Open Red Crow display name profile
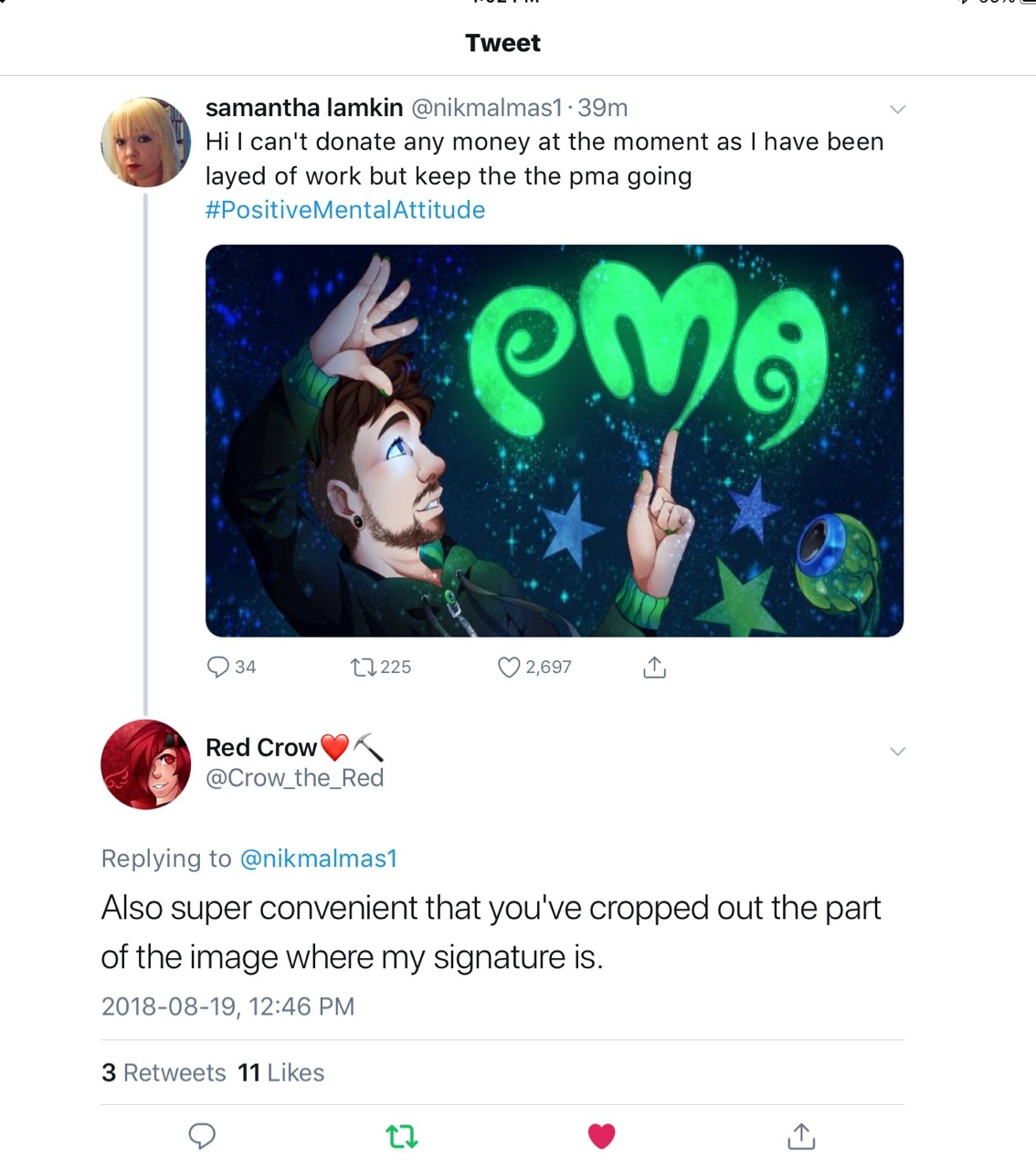 (x=261, y=748)
